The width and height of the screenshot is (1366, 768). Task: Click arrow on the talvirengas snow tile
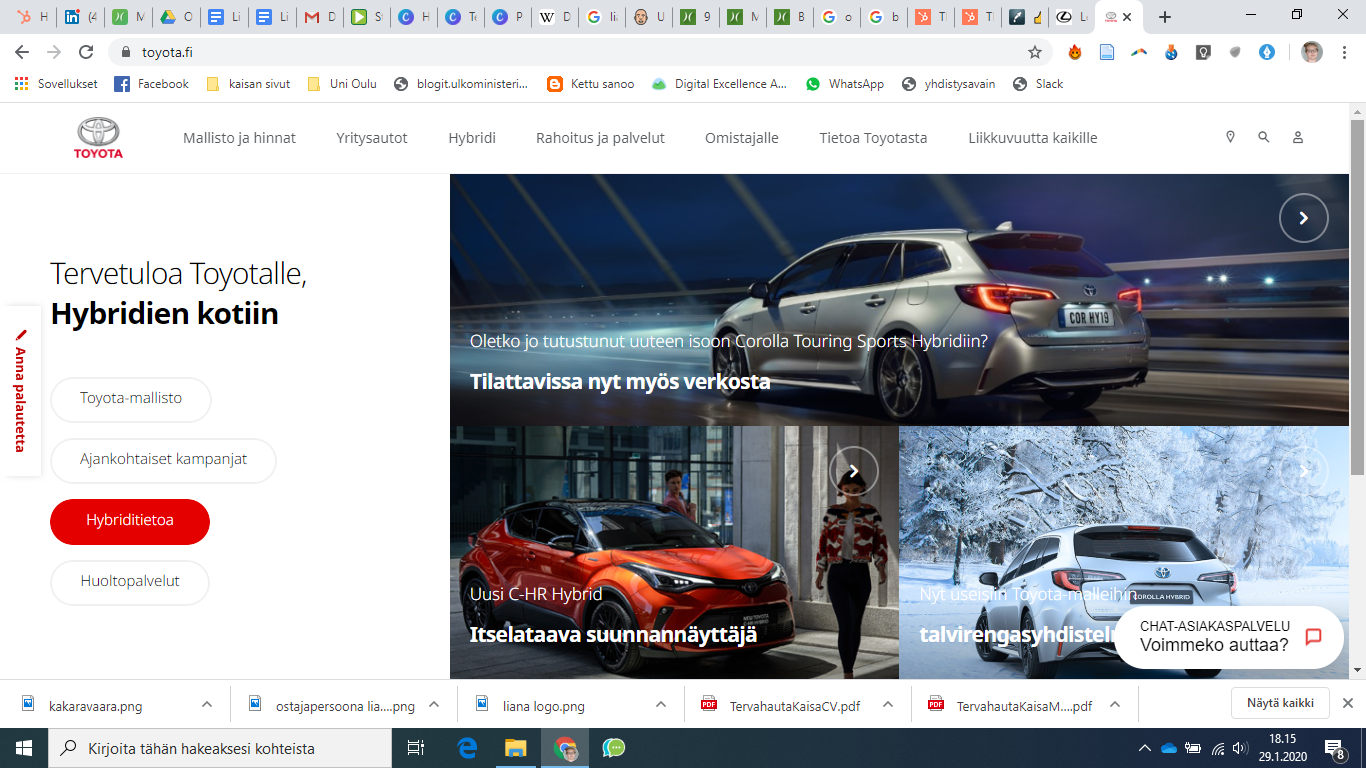1304,470
